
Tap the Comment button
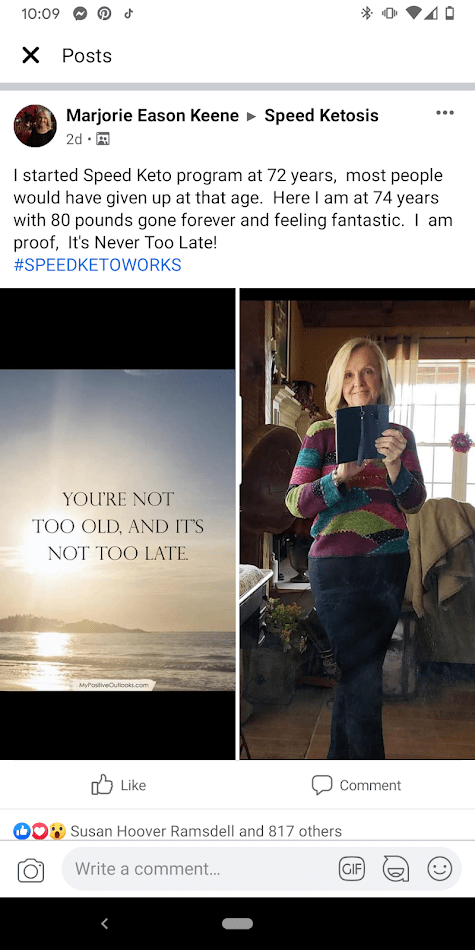click(356, 785)
